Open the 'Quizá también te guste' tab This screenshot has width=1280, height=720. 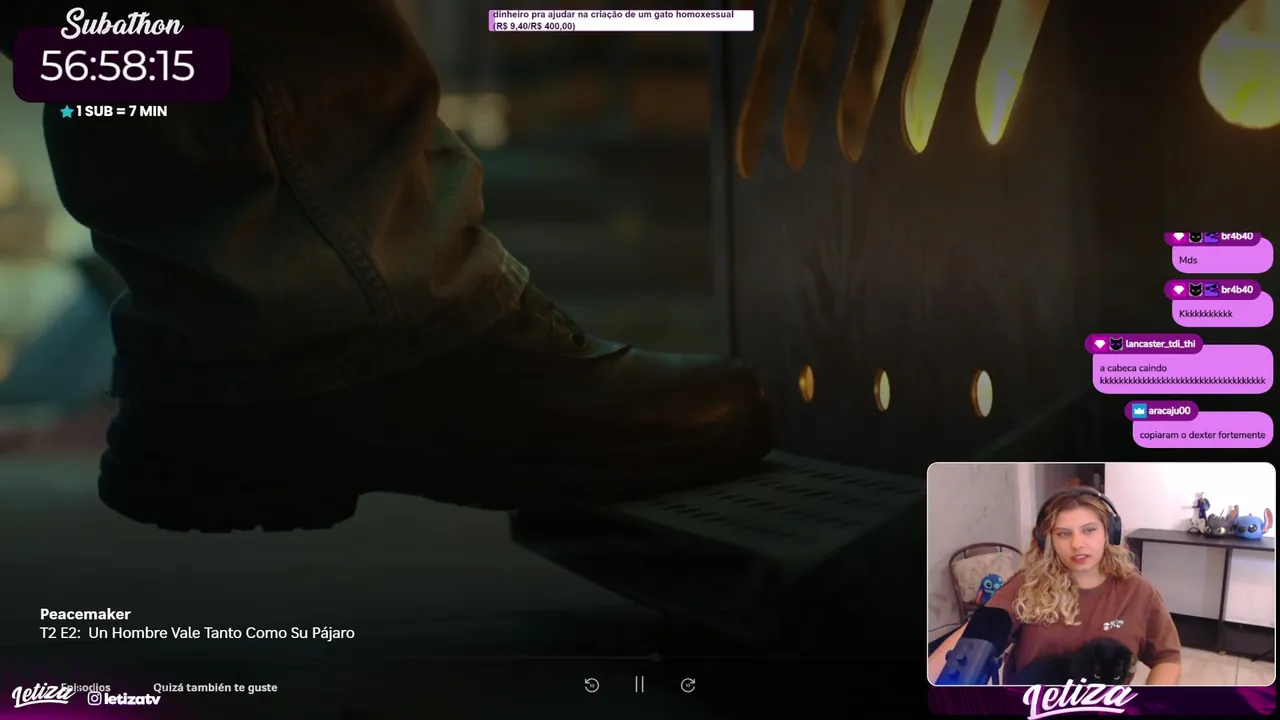click(x=215, y=687)
